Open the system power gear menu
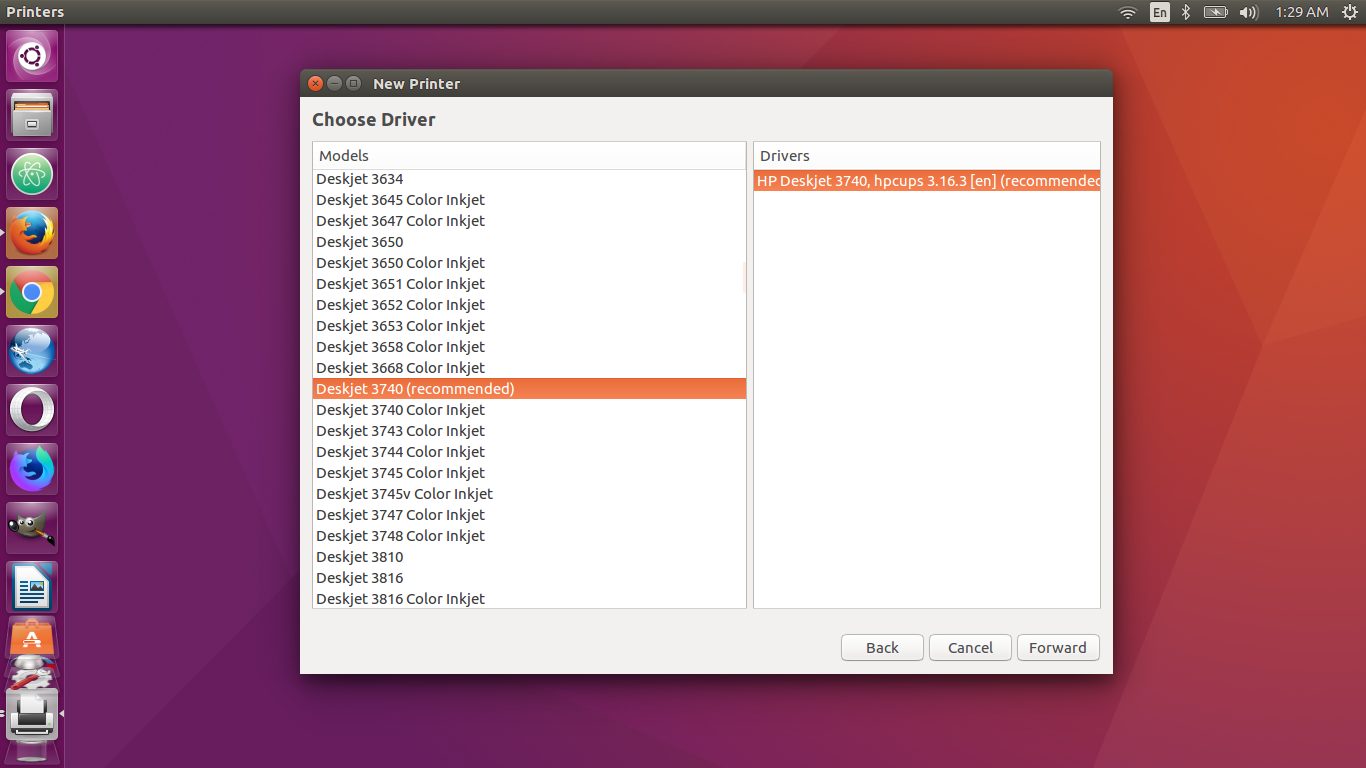 pyautogui.click(x=1350, y=12)
